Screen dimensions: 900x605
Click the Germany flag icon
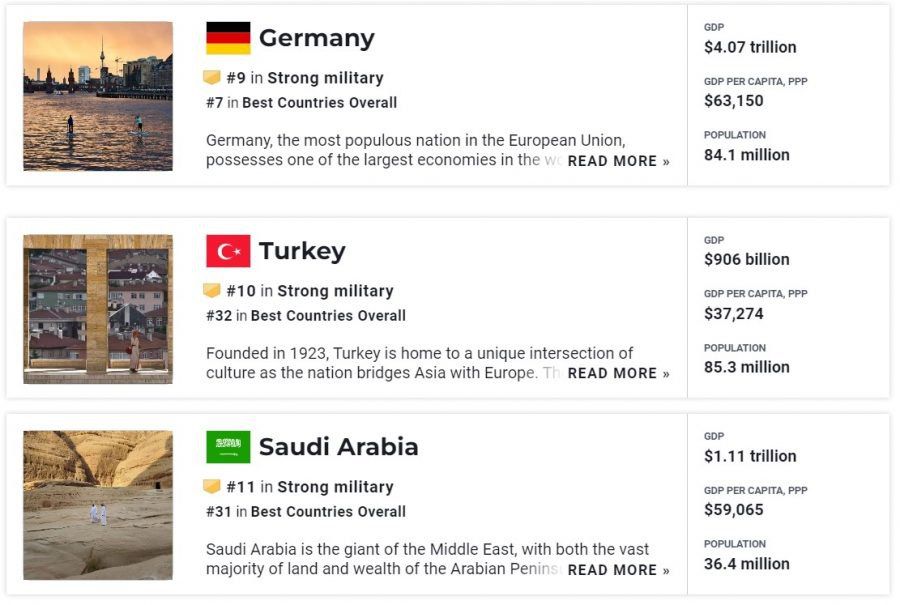click(x=228, y=38)
